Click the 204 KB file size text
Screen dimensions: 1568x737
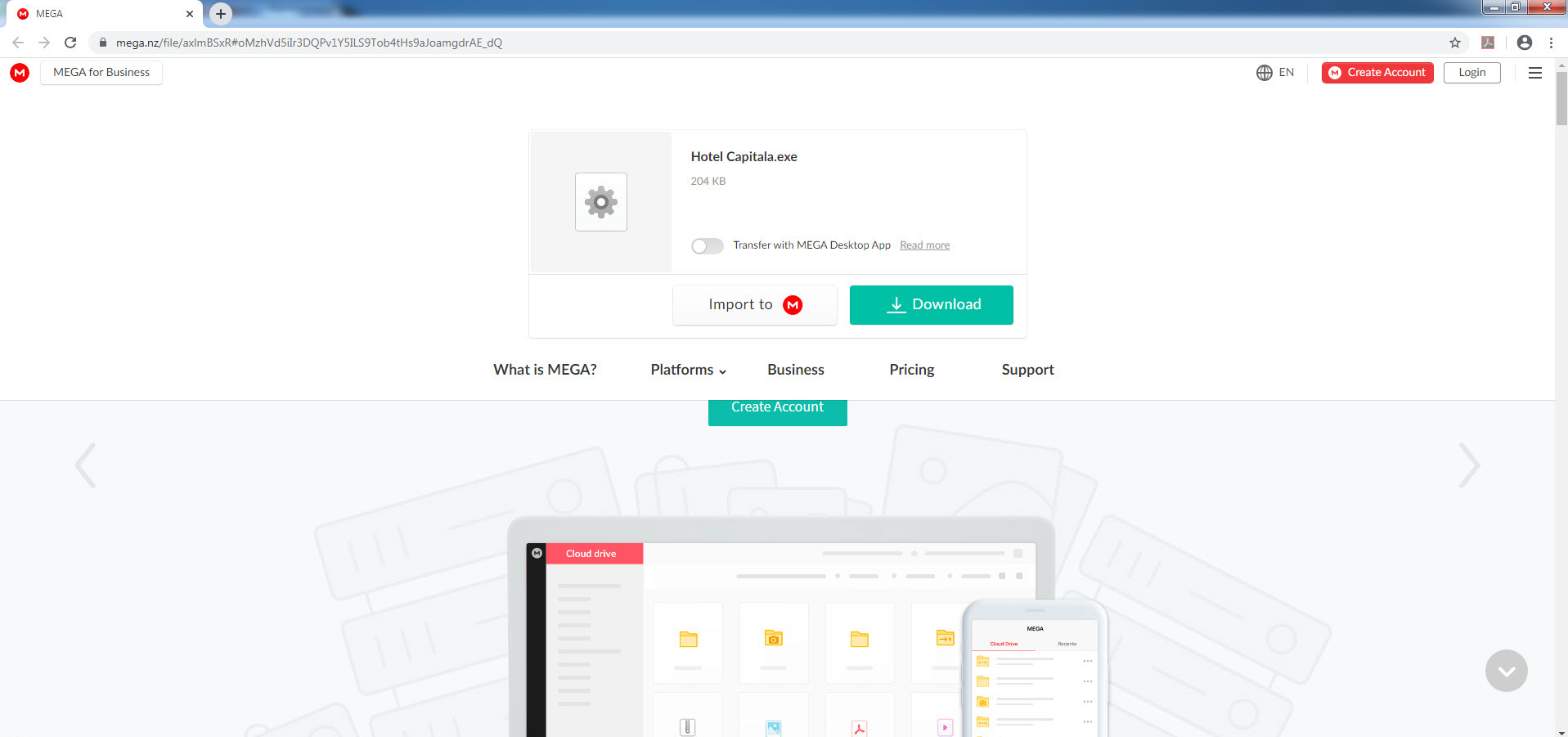tap(708, 182)
